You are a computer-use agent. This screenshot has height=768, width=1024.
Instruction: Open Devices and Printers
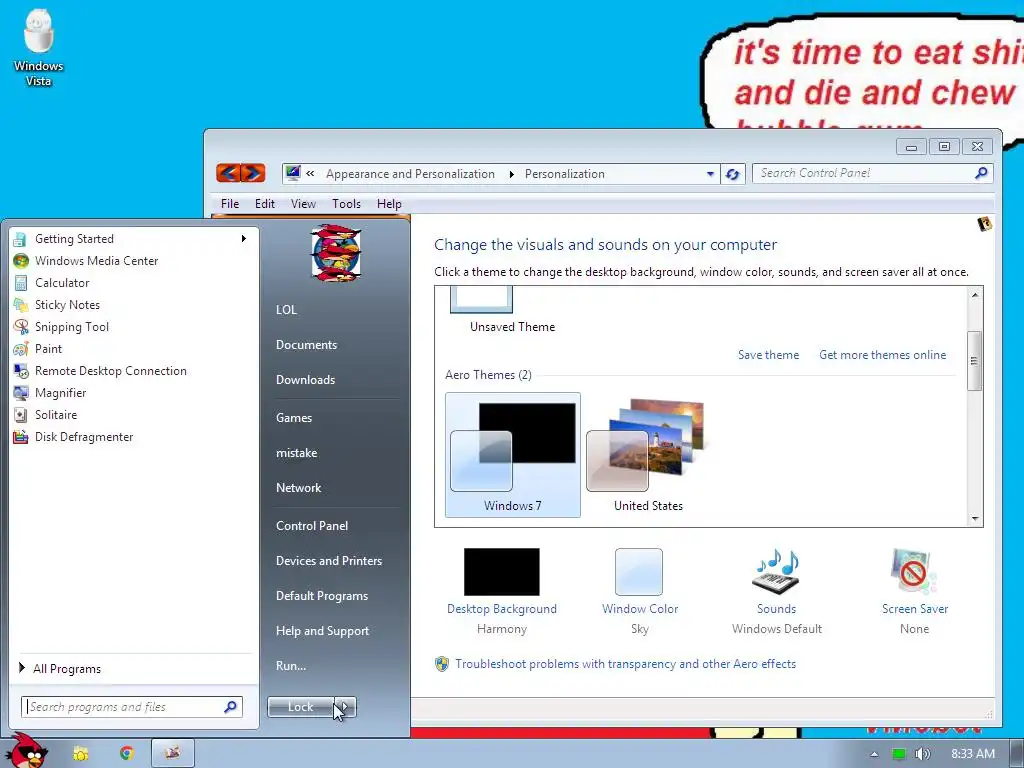(329, 561)
